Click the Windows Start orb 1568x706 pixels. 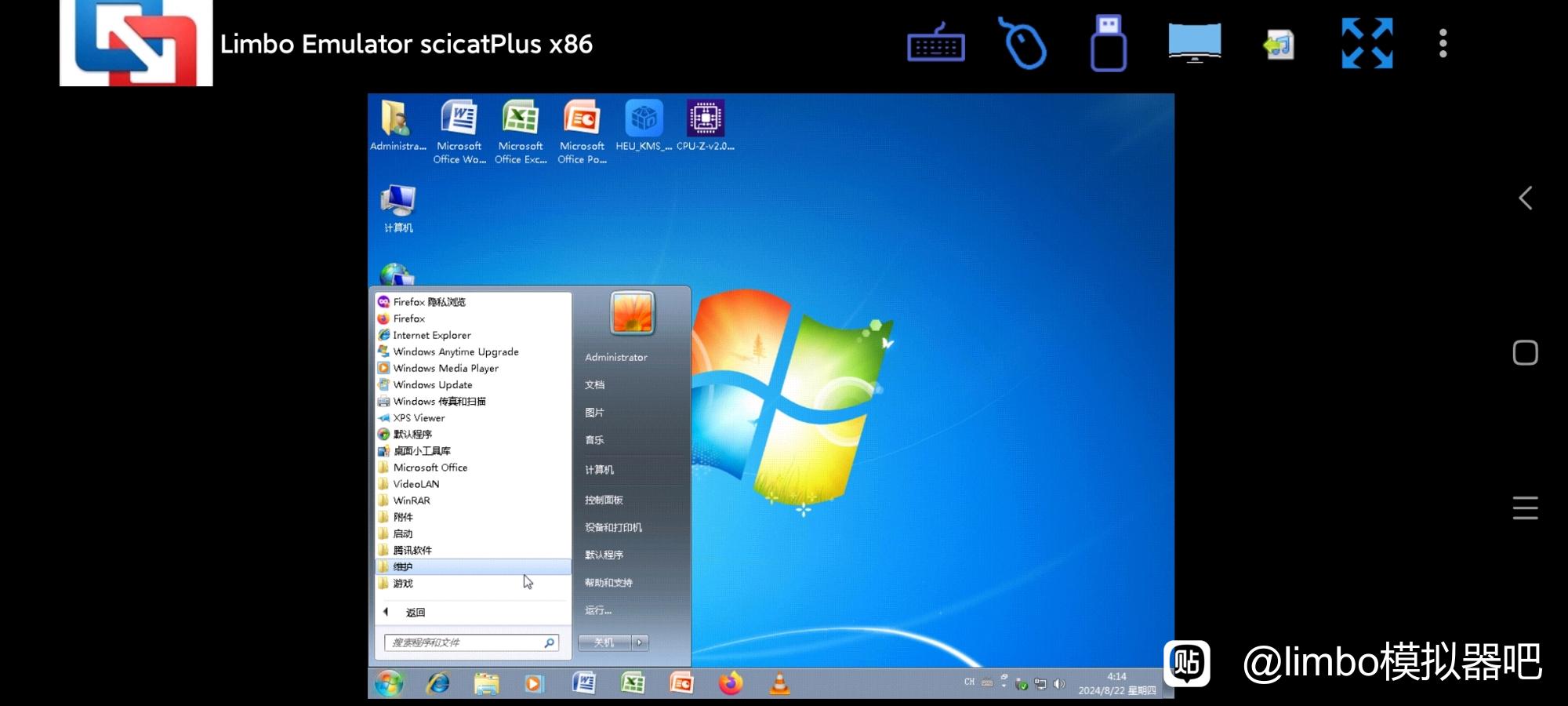tap(389, 683)
